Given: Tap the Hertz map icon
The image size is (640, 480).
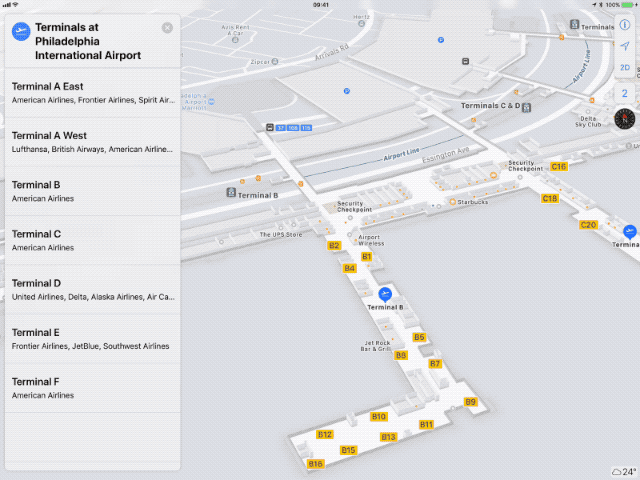Looking at the screenshot, I should [361, 24].
